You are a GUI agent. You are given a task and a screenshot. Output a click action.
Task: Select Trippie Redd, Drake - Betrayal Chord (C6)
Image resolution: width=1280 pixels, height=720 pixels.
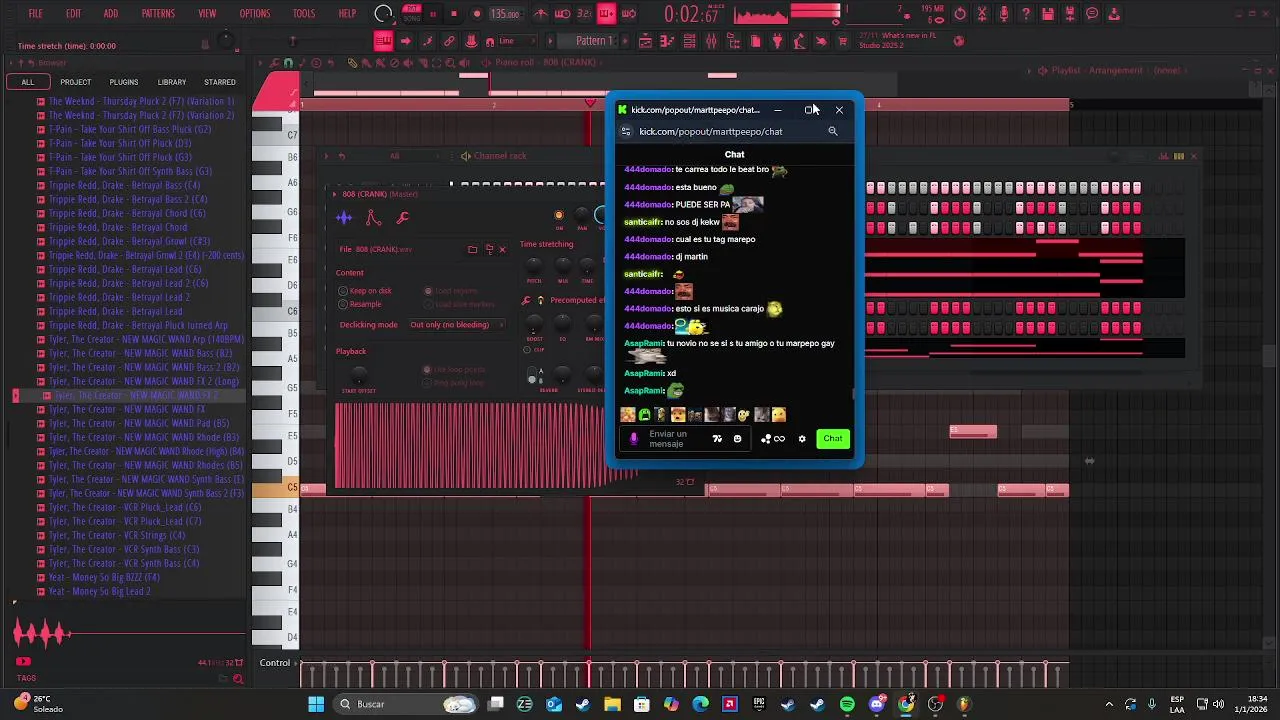(x=127, y=213)
